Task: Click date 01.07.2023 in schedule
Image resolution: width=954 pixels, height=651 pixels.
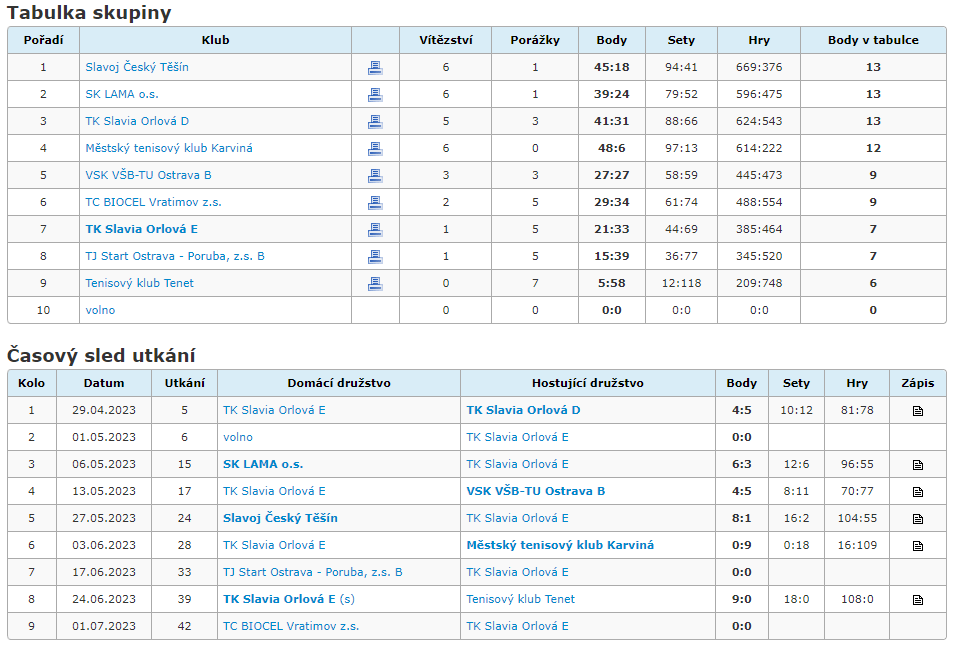Action: point(104,626)
